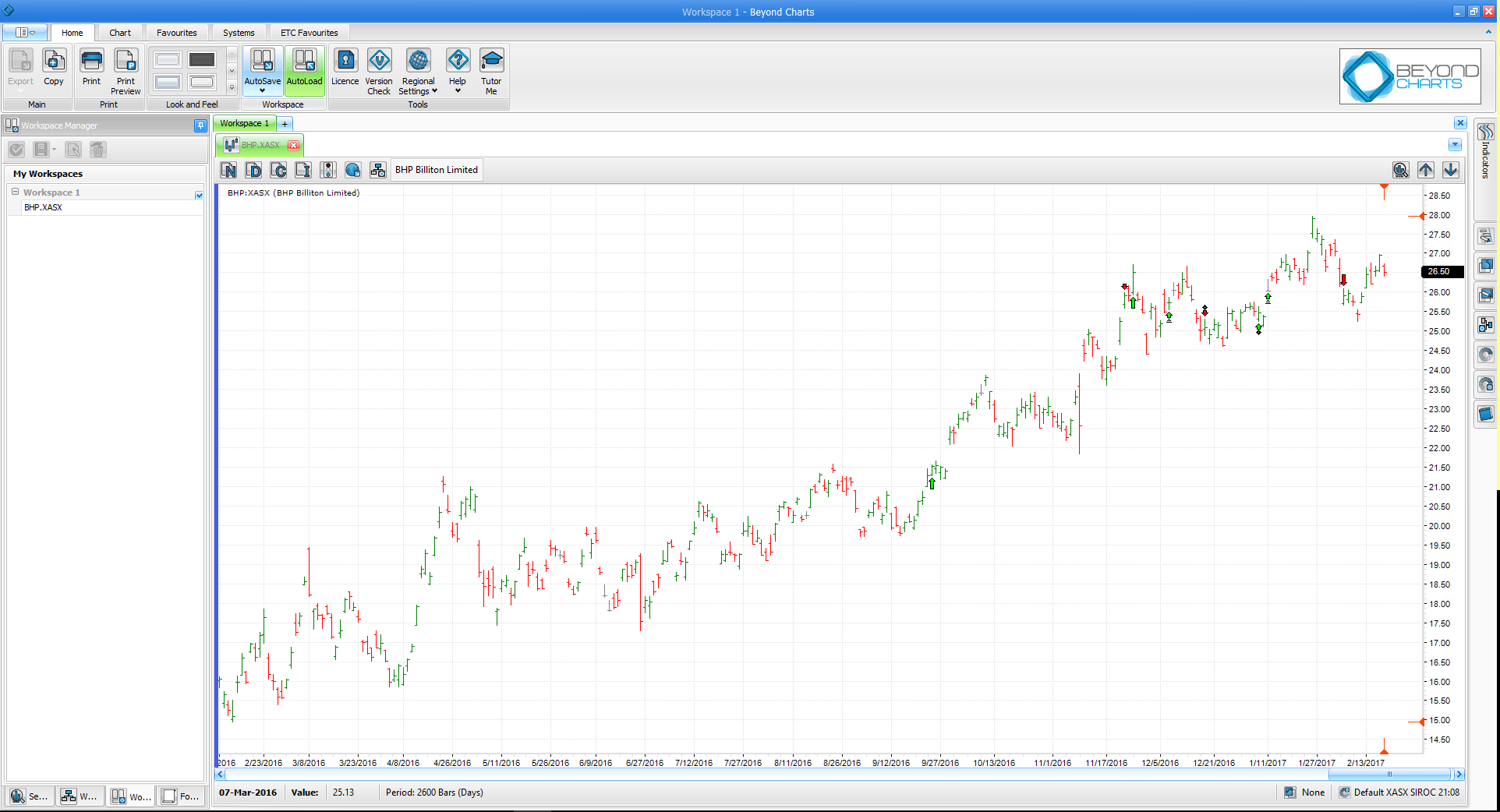1500x812 pixels.
Task: Open the save workspace dropdown arrow
Action: (55, 150)
